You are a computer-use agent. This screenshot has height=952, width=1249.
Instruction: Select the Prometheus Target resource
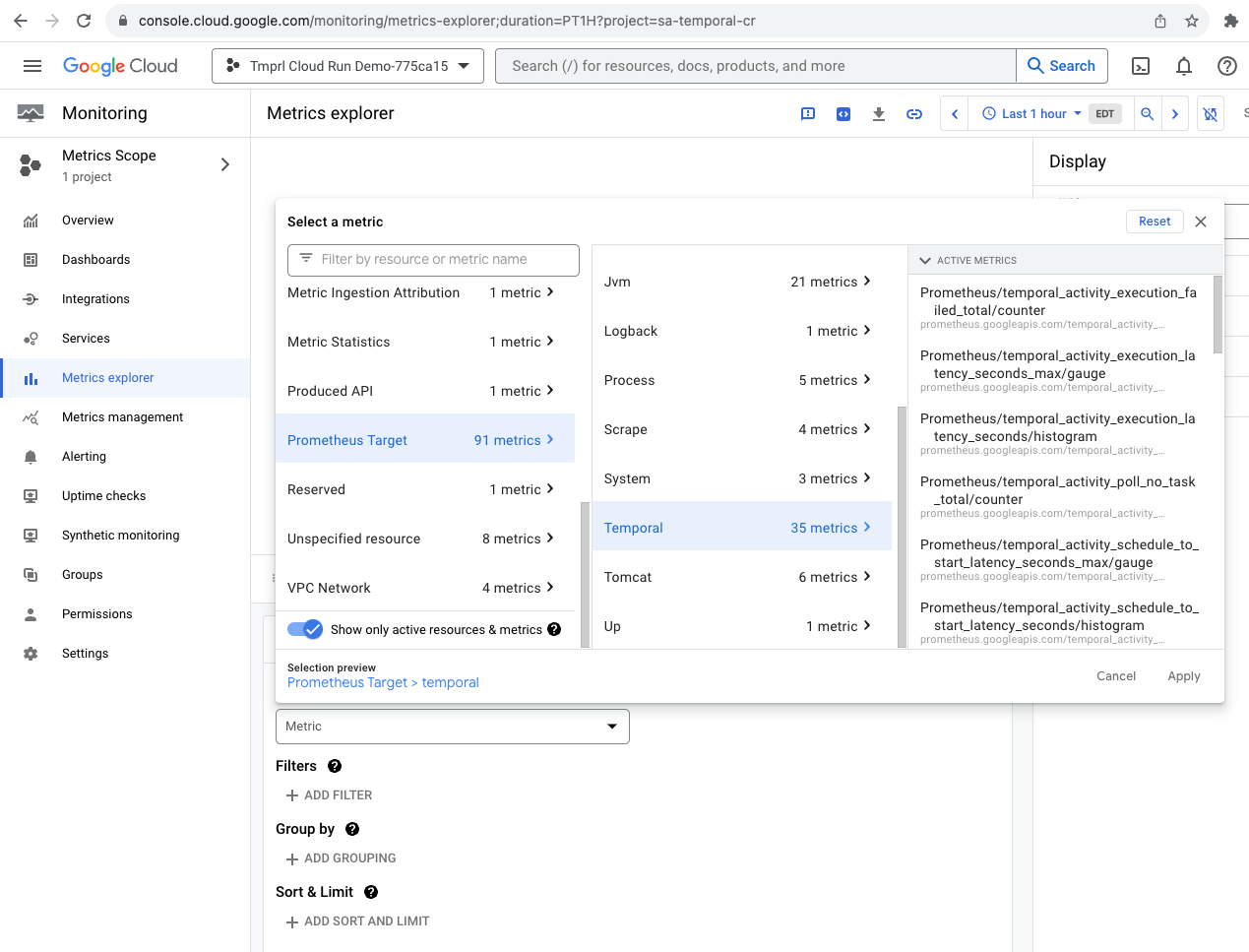[x=425, y=440]
